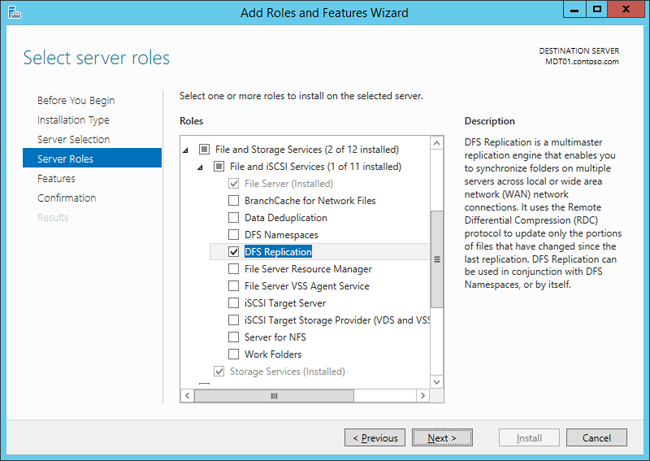Screen dimensions: 650x461
Task: Click the horizontal scrollbar right arrow
Action: 423,396
